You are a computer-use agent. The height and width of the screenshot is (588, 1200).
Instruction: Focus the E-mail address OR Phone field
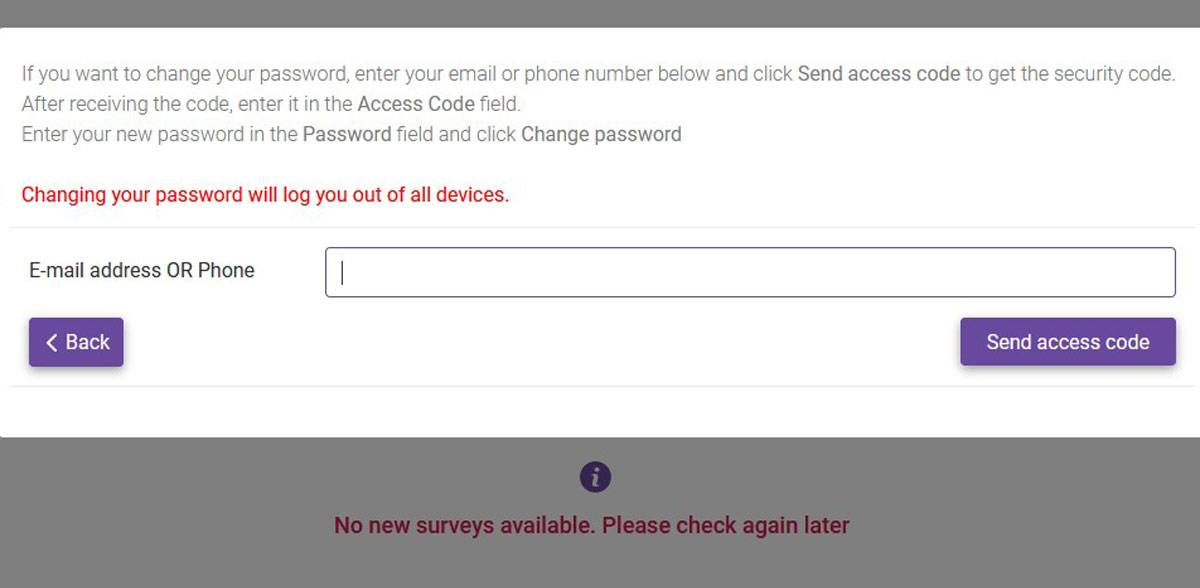[x=750, y=272]
